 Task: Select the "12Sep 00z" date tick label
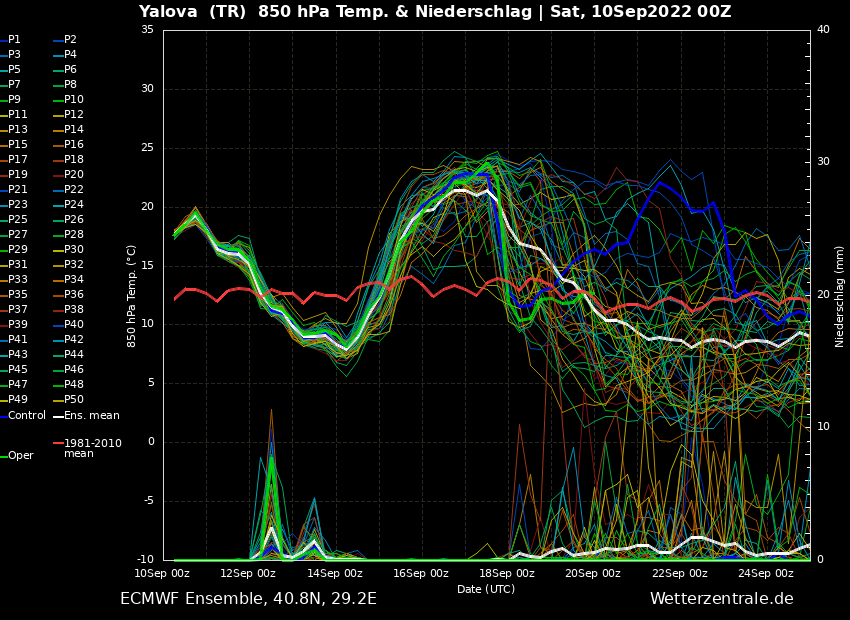click(249, 573)
